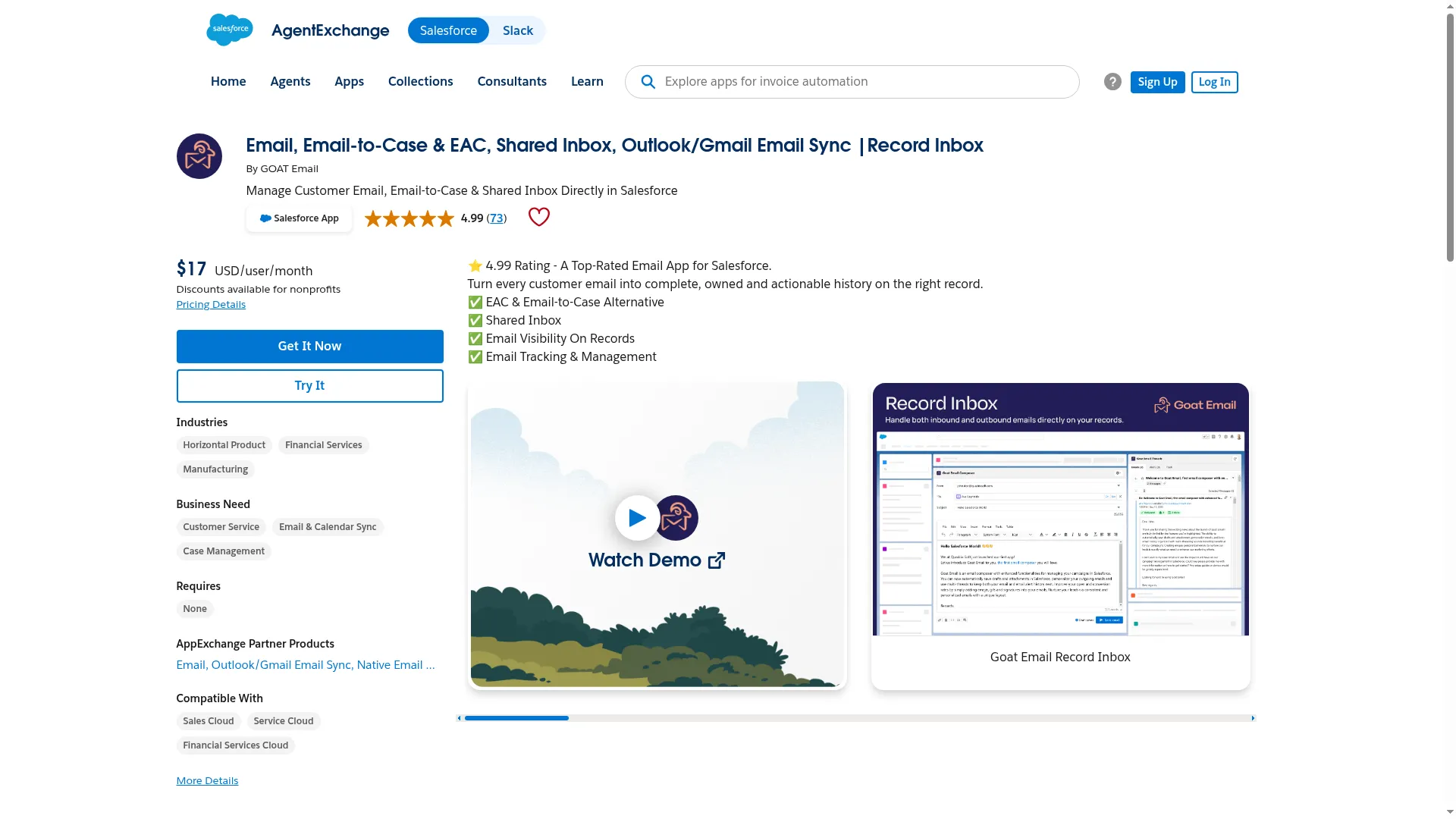Click the search magnifier icon

point(648,82)
